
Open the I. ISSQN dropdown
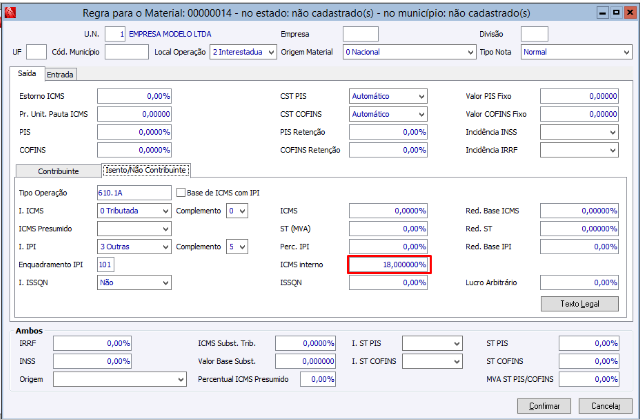point(134,282)
